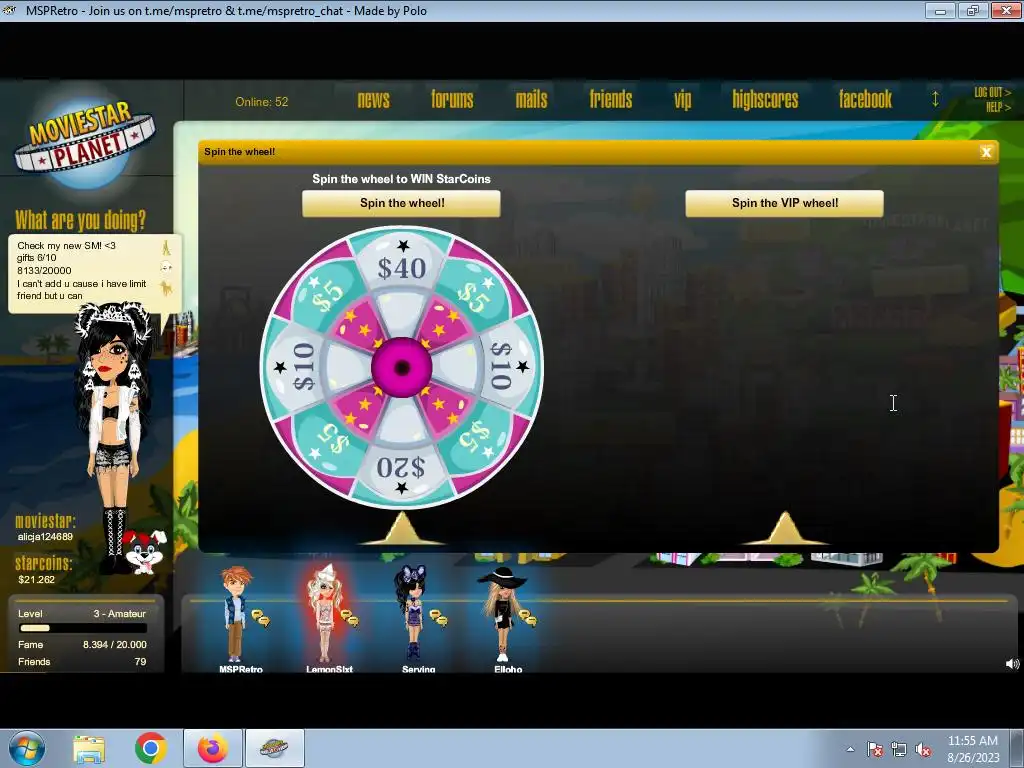Viewport: 1024px width, 768px height.
Task: Select the LemonSixt friend avatar
Action: 324,614
